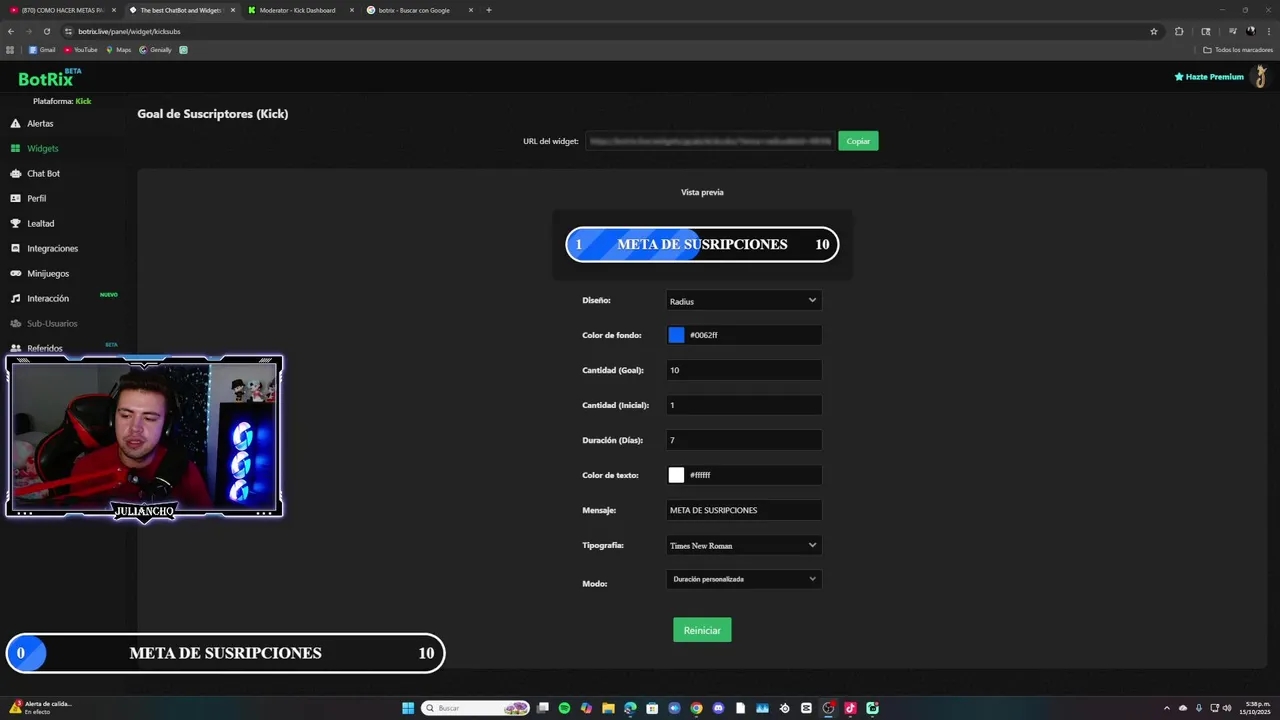This screenshot has width=1280, height=720.
Task: Open the browser extensions puzzle icon
Action: tap(1179, 31)
